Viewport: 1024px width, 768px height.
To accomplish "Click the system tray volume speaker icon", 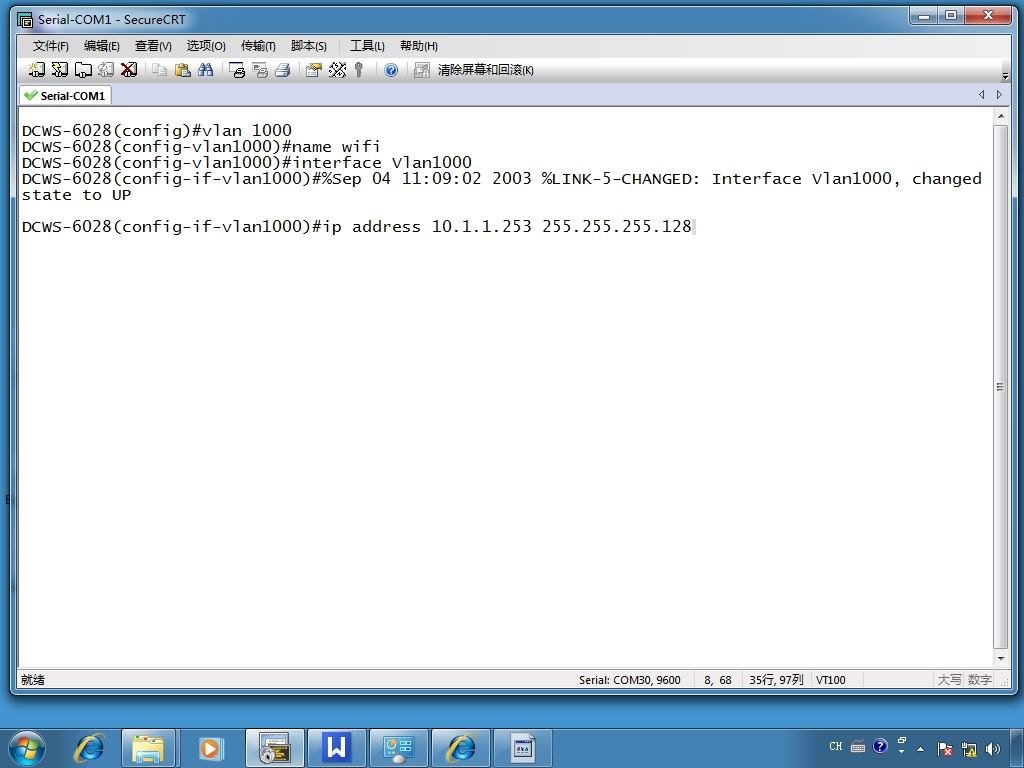I will [x=993, y=748].
